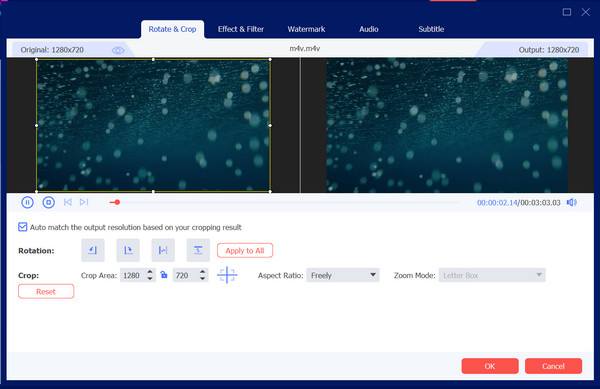This screenshot has width=600, height=389.
Task: Open the Watermark tab
Action: (306, 29)
